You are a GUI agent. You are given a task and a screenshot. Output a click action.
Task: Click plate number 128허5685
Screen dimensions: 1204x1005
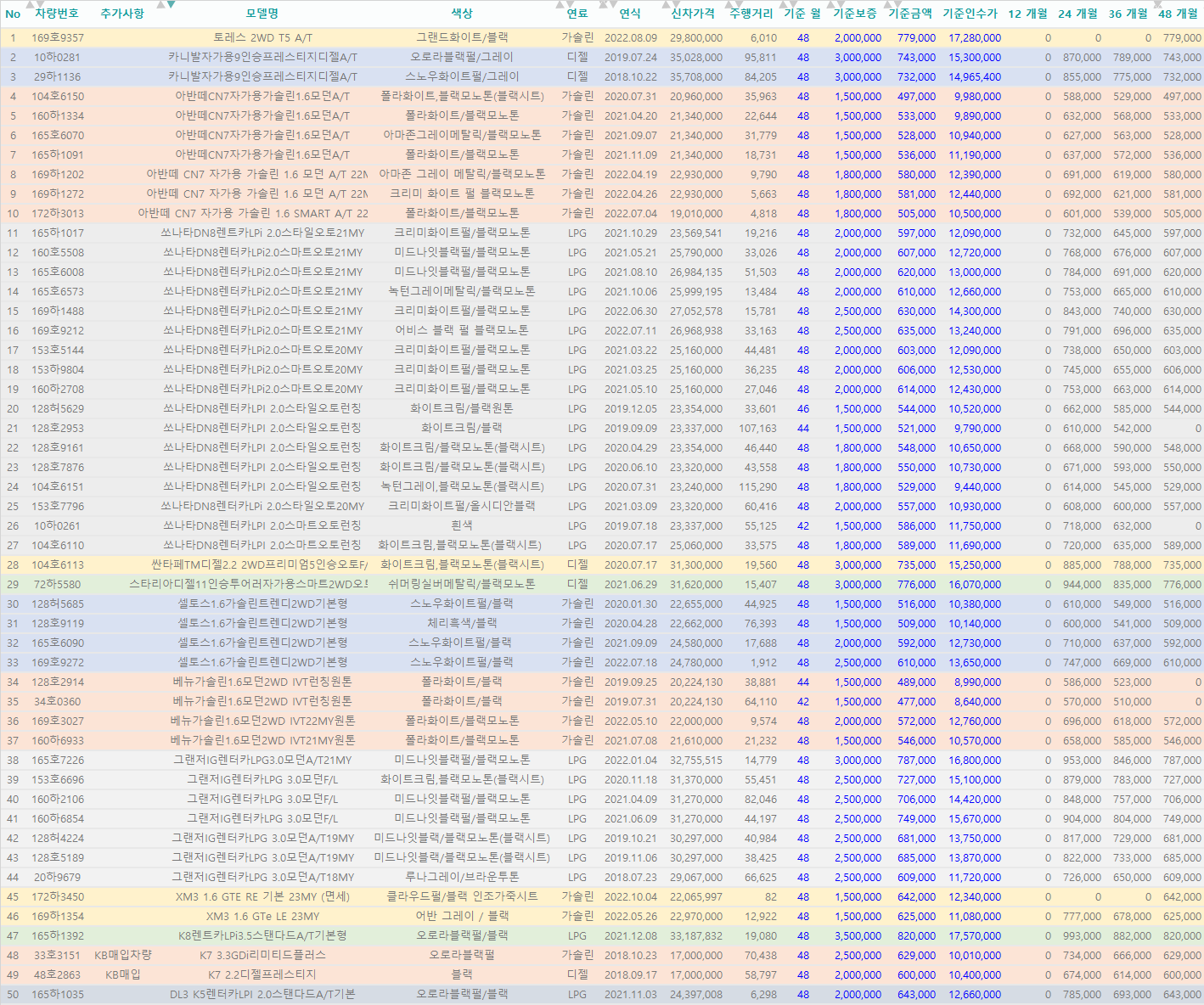click(58, 604)
